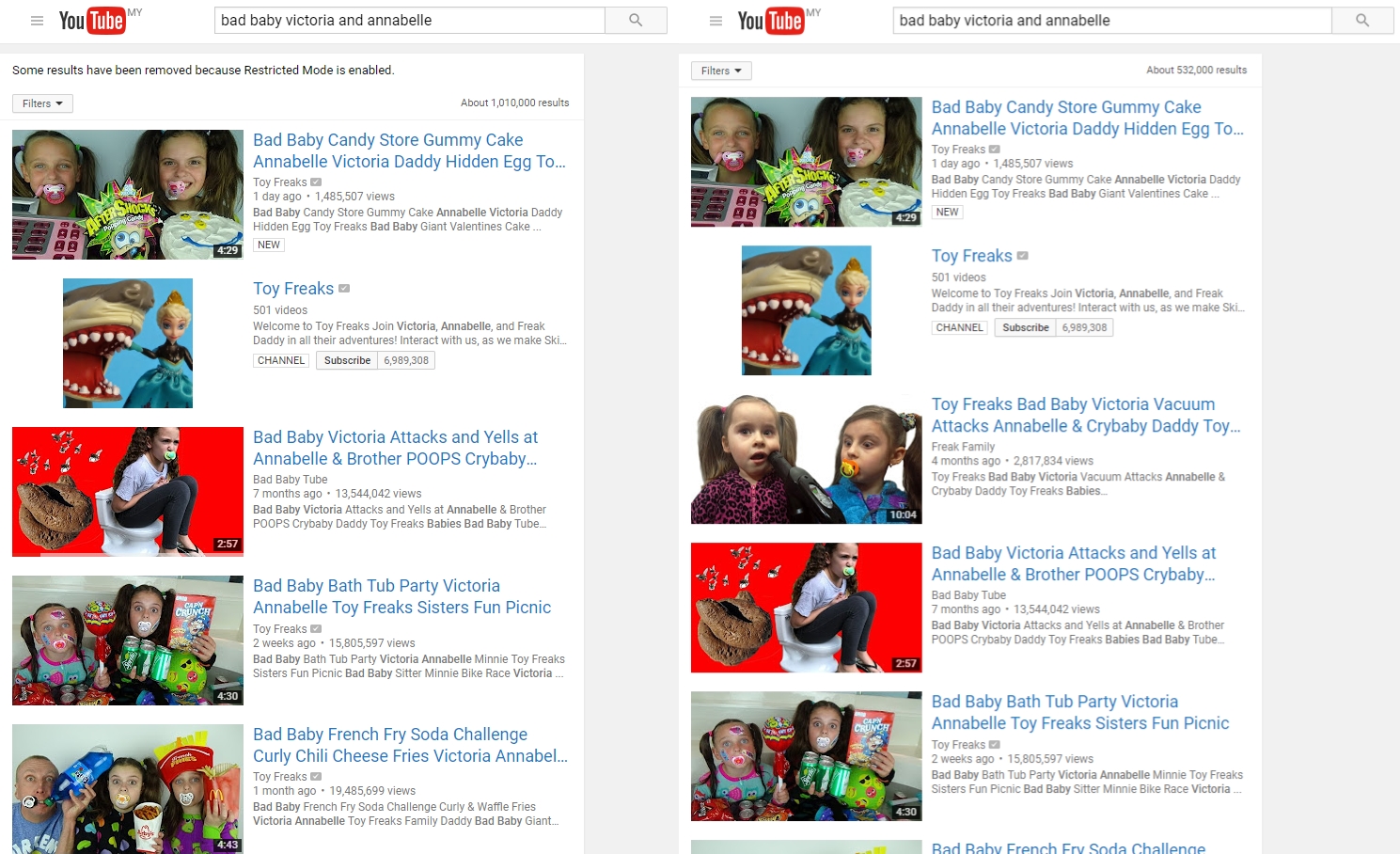1400x854 pixels.
Task: Expand Filters dropdown beside About 1,010,000 results
Action: (42, 103)
